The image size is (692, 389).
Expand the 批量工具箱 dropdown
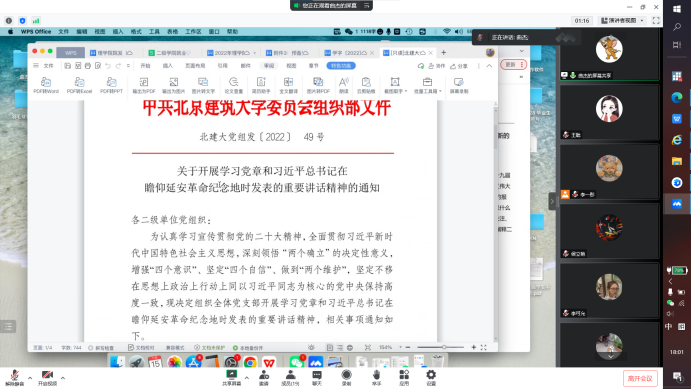point(427,85)
